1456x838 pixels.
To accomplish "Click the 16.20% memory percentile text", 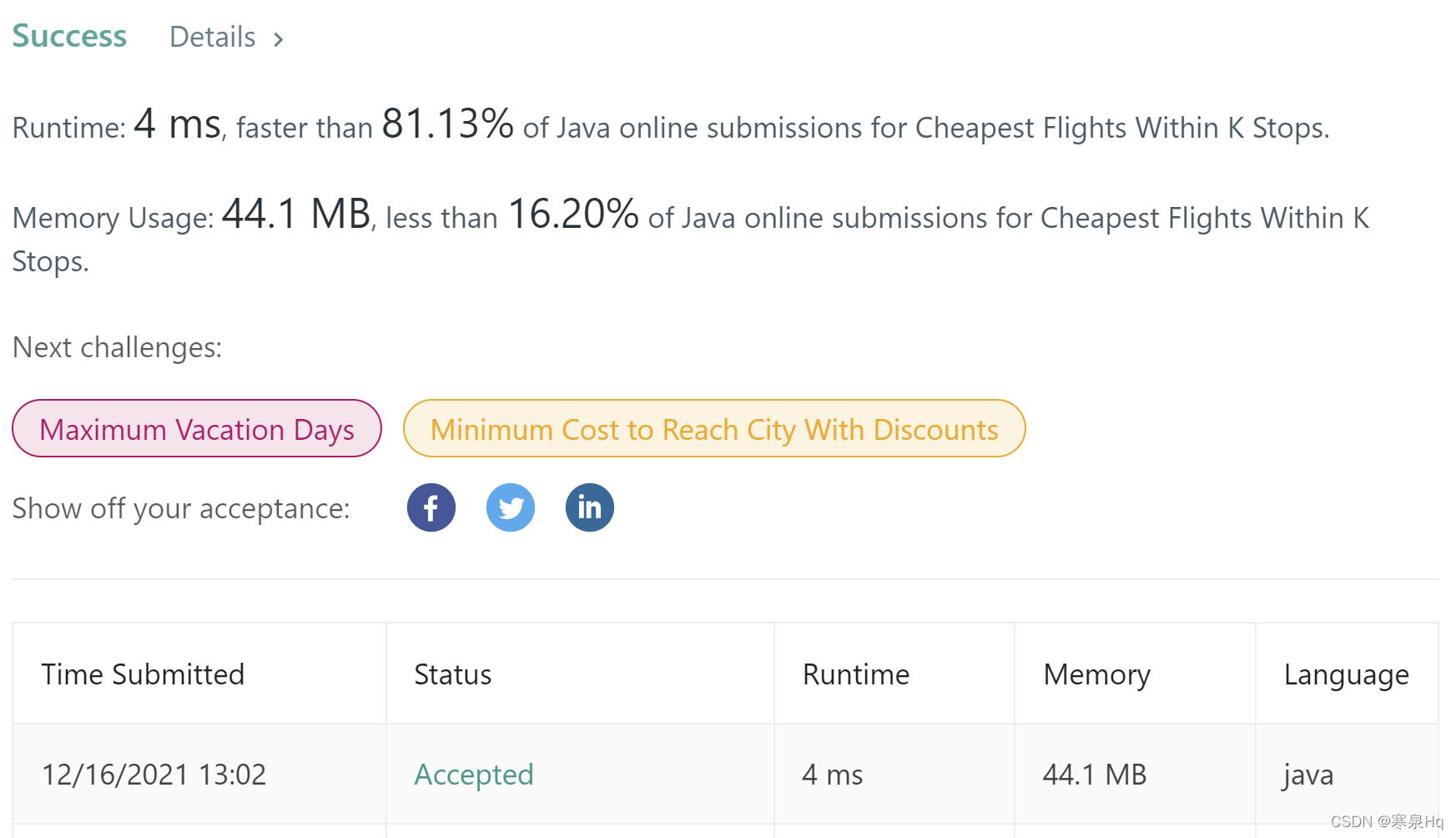I will pos(573,214).
